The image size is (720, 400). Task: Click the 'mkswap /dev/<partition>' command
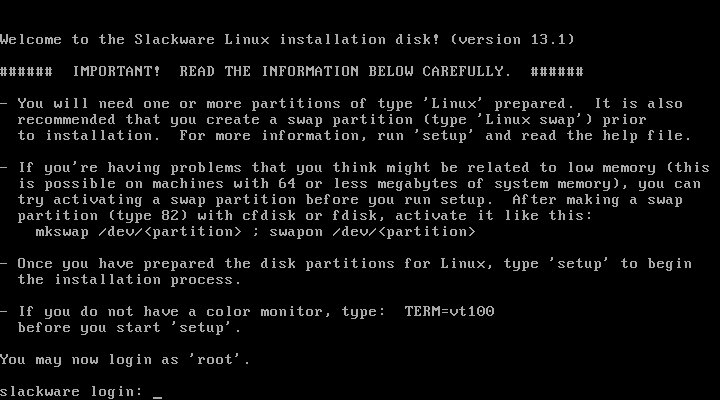tap(138, 232)
